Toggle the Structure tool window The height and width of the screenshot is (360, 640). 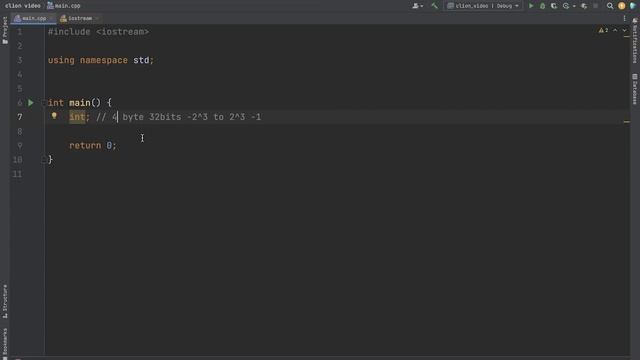click(5, 301)
